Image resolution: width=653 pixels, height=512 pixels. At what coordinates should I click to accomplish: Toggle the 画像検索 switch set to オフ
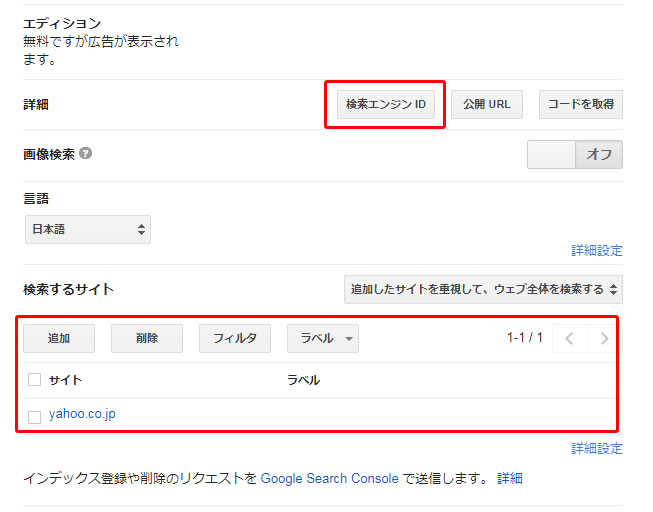(575, 155)
